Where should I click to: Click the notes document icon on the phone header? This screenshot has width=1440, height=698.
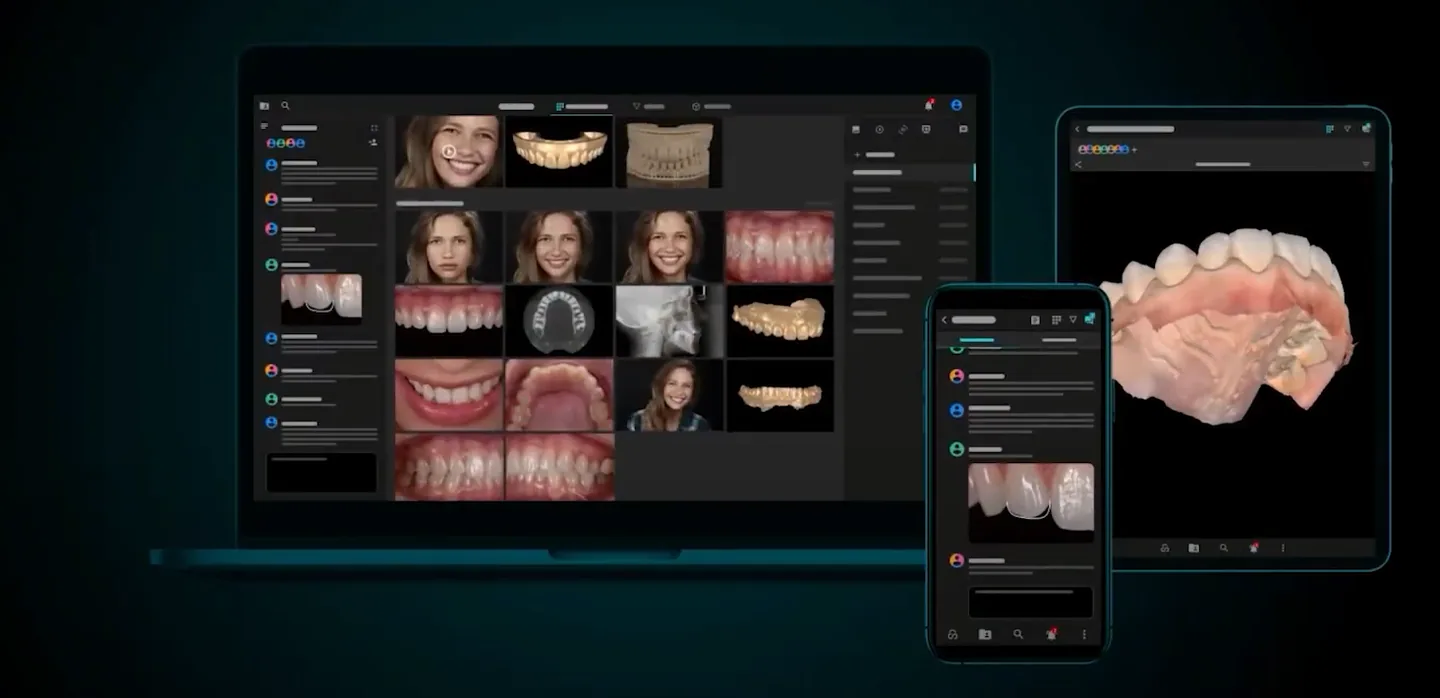pos(1035,320)
